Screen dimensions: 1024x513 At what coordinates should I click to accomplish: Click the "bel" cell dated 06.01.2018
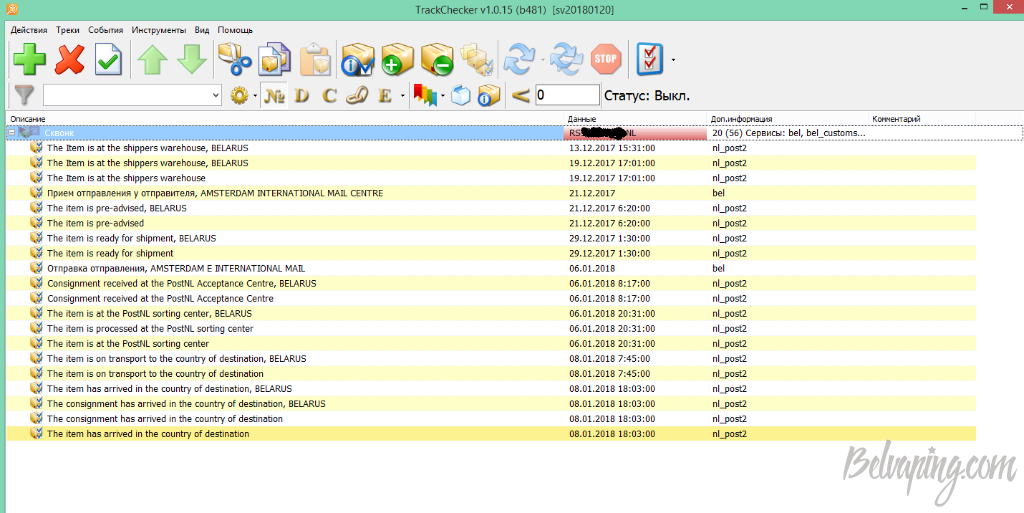(x=718, y=268)
